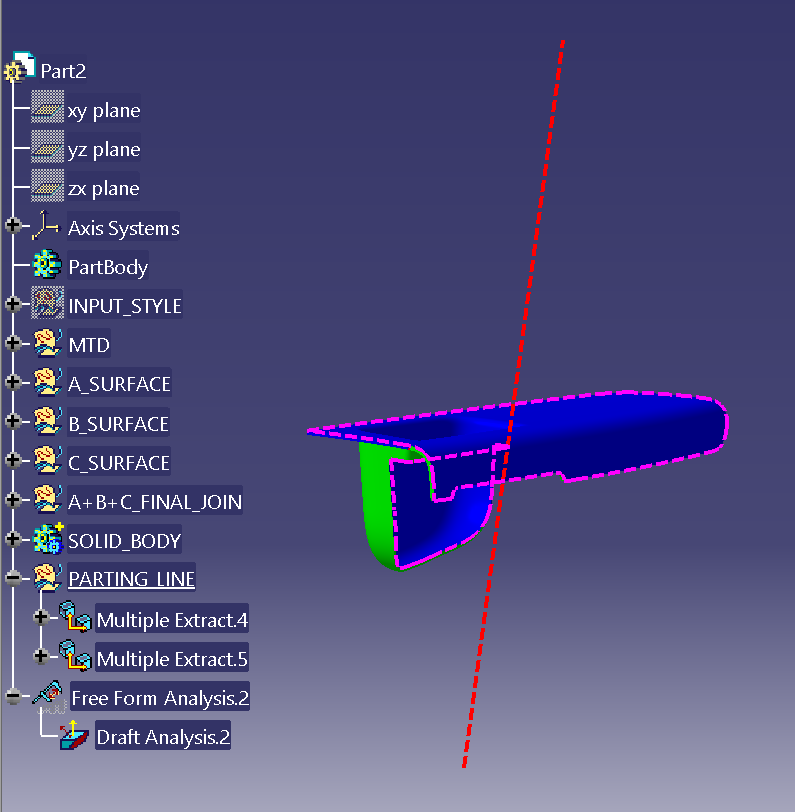Expand the C_SURFACE node
The width and height of the screenshot is (795, 812).
[x=13, y=460]
